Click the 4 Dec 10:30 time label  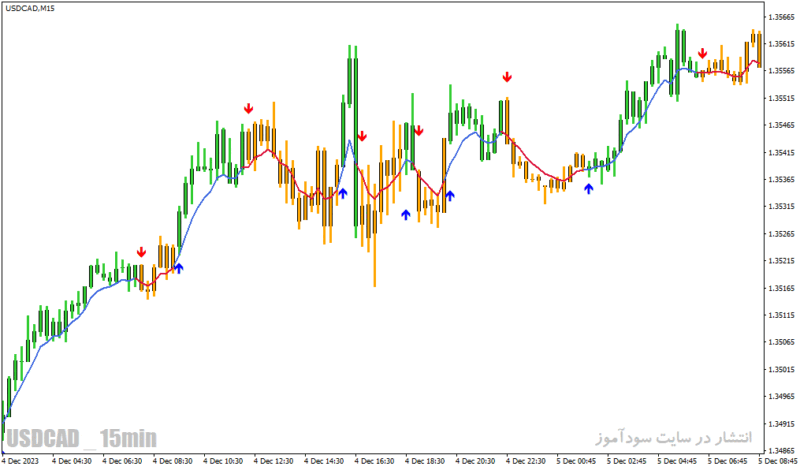(223, 461)
